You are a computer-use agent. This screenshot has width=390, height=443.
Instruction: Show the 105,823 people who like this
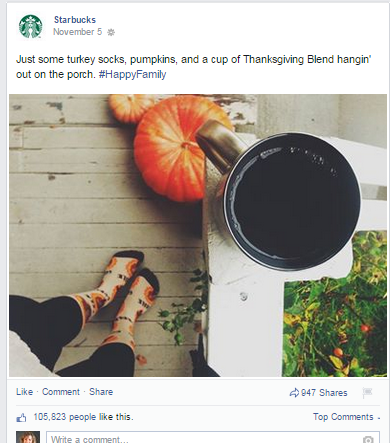pyautogui.click(x=83, y=417)
